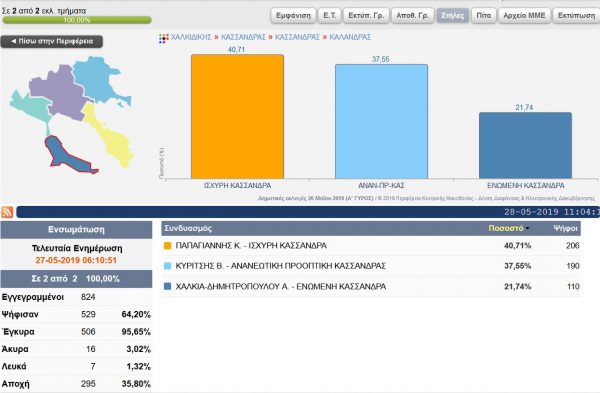Click the orange swatch beside ΠΑΠΑΓΙΑΝΝΗΣ Κ.
Screen dimensions: 600x393
tap(167, 246)
